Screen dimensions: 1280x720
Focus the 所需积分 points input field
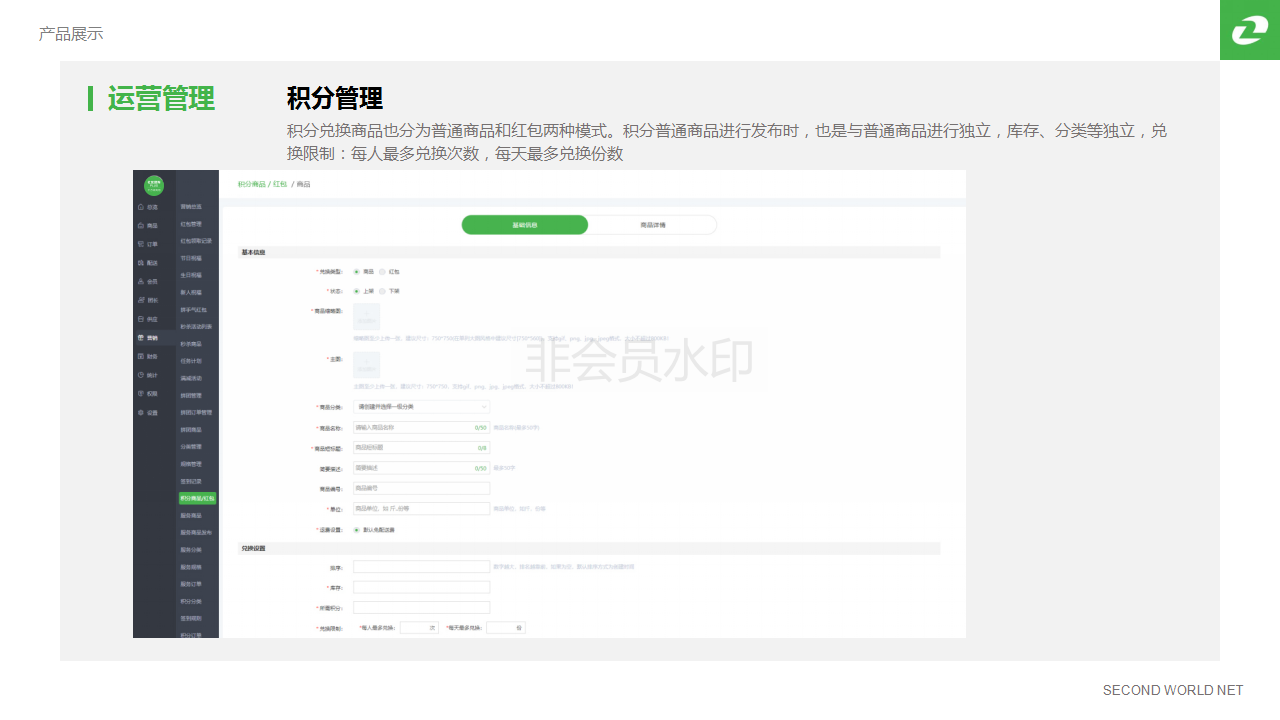click(421, 607)
